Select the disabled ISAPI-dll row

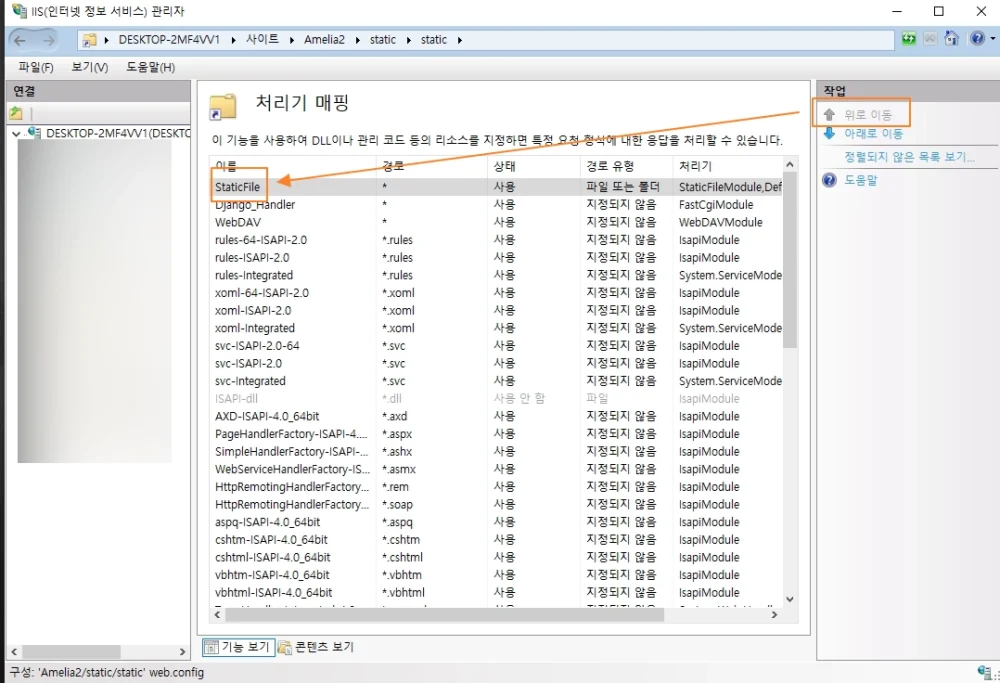[x=496, y=399]
